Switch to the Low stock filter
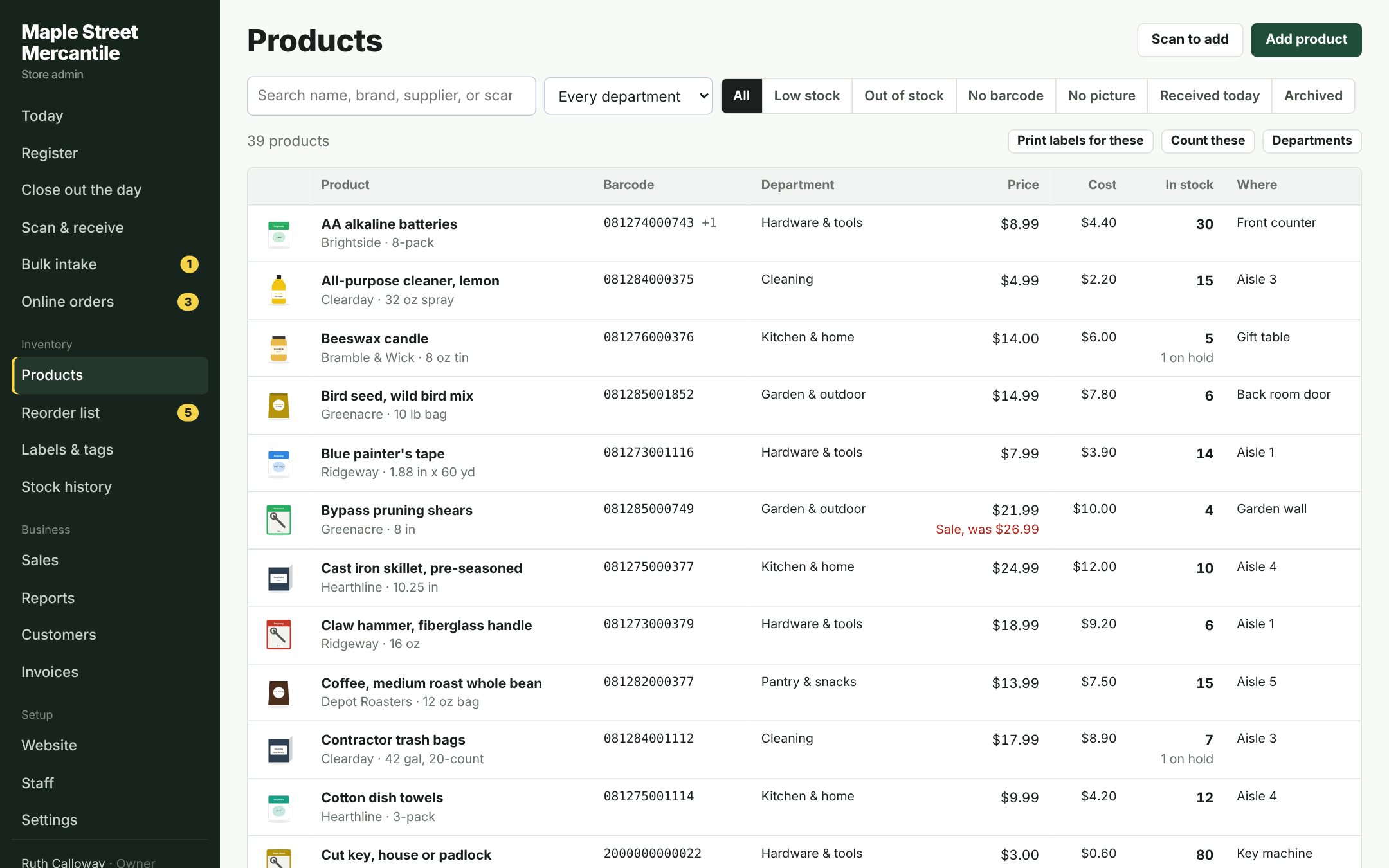The height and width of the screenshot is (868, 1389). click(807, 96)
